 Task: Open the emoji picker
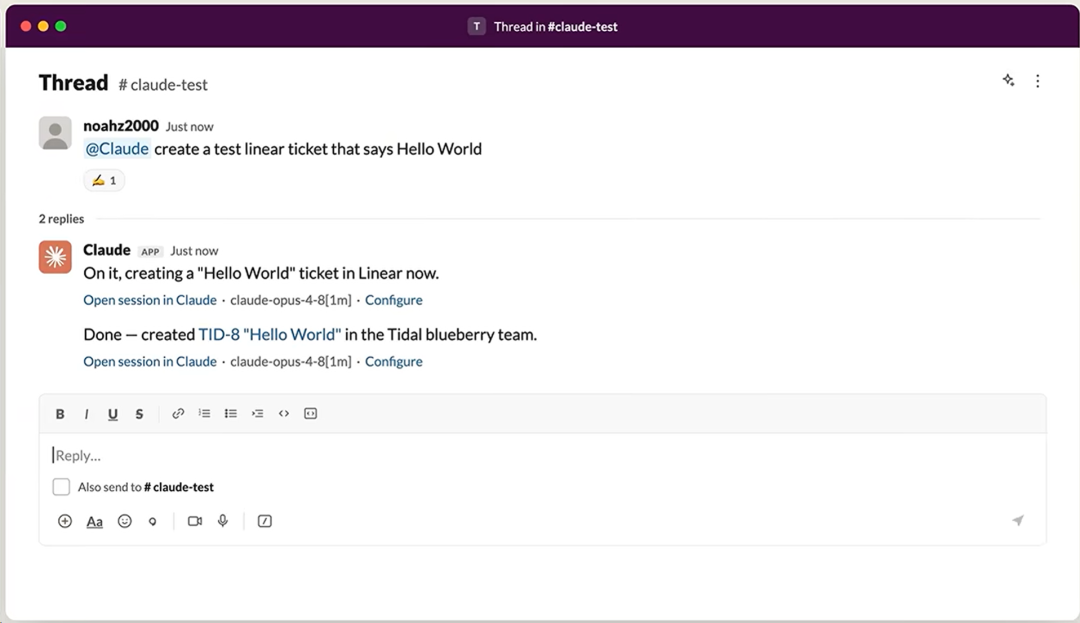(x=125, y=521)
